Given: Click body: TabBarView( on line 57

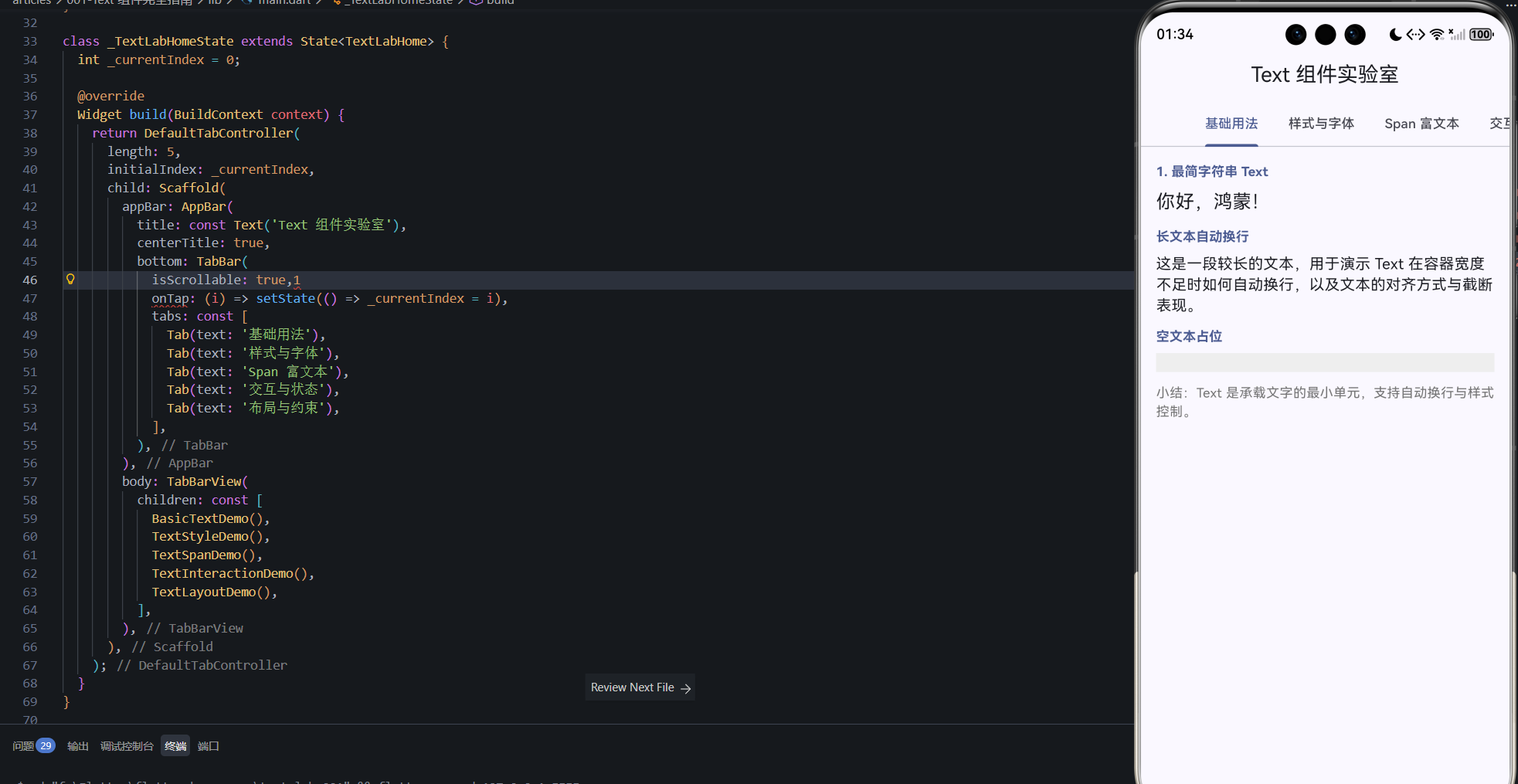Looking at the screenshot, I should click(x=185, y=481).
